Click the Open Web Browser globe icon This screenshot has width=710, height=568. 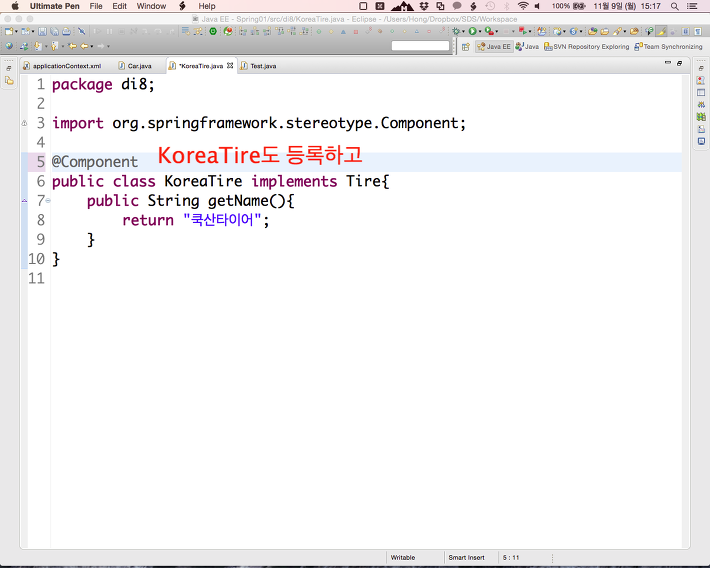(9, 46)
